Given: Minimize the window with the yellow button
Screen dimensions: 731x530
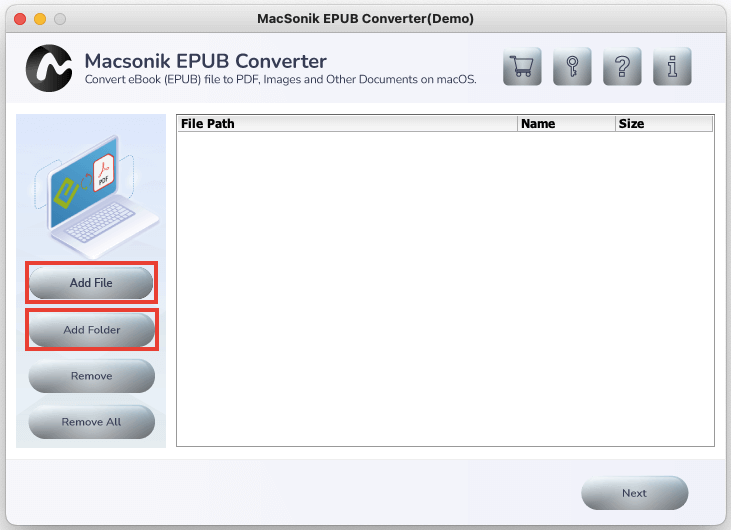Looking at the screenshot, I should pos(40,19).
